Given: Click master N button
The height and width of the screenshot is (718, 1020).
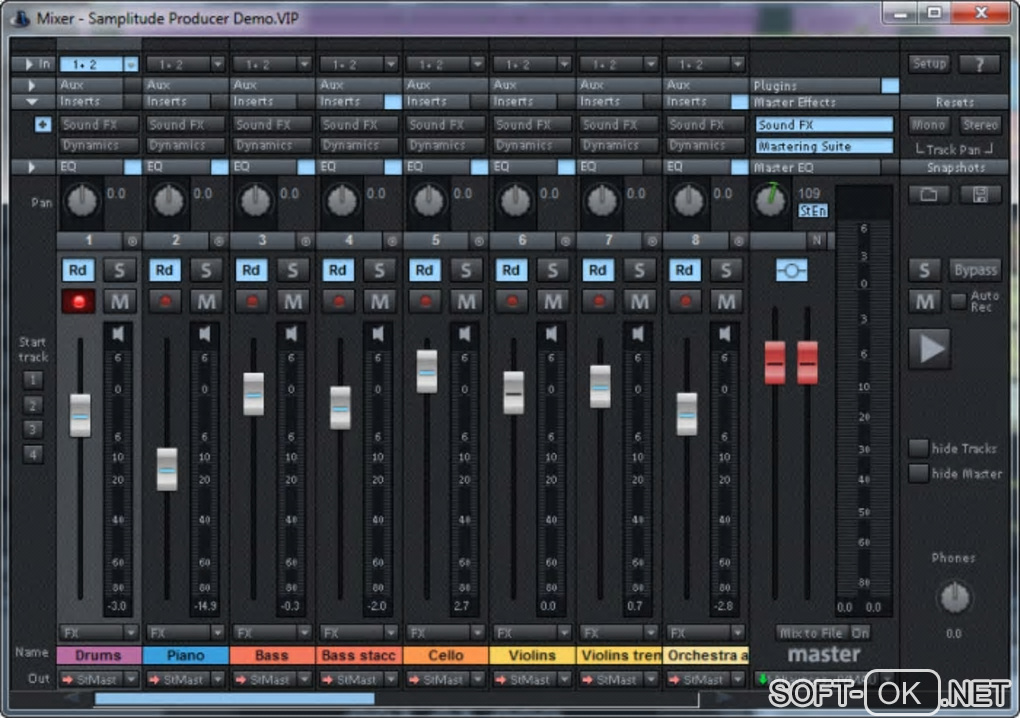Looking at the screenshot, I should point(816,241).
